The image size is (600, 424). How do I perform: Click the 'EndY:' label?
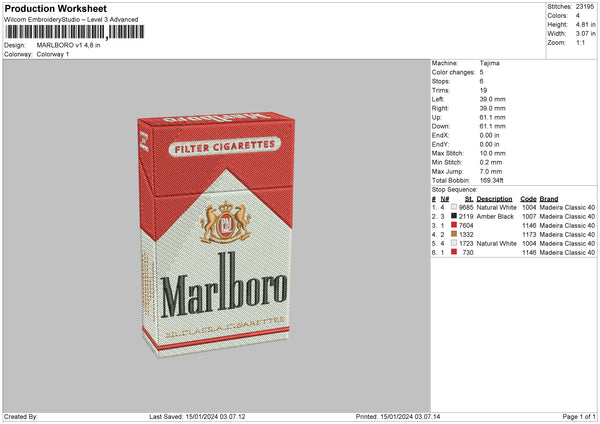440,144
